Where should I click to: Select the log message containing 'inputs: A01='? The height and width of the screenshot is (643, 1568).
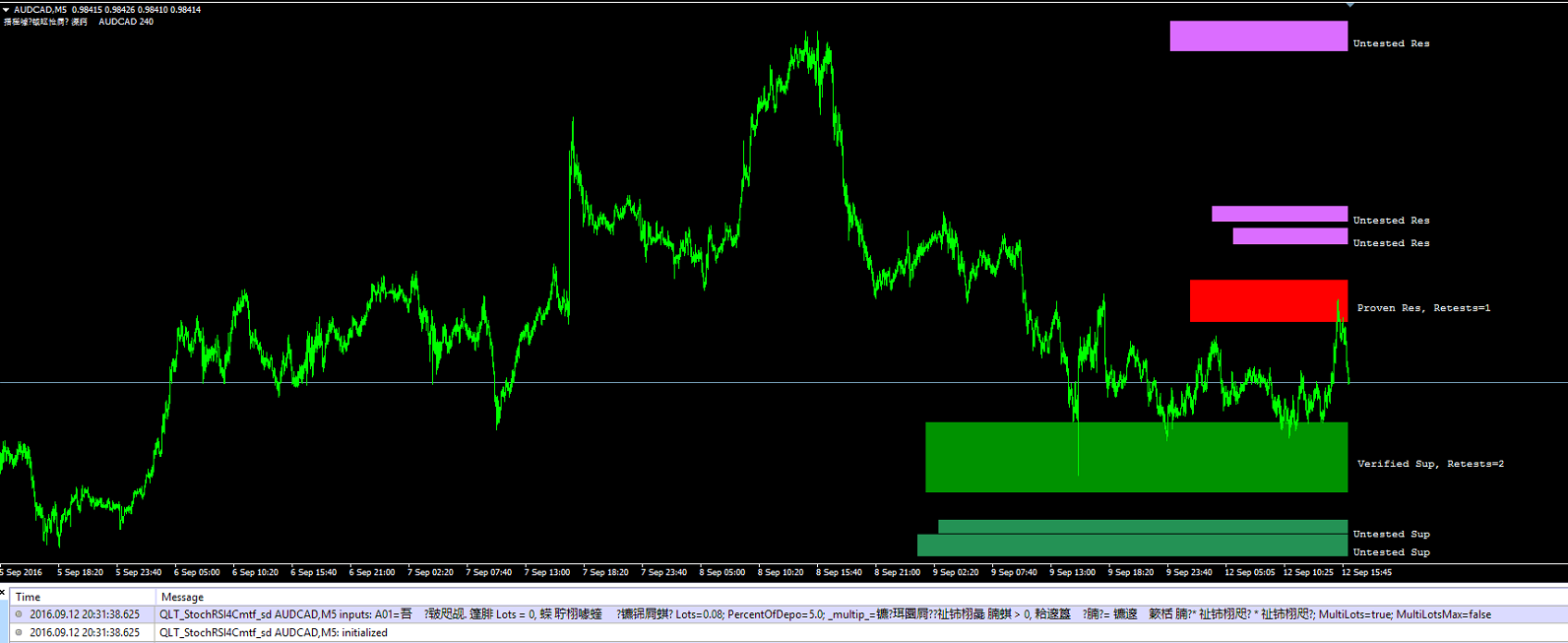click(x=825, y=614)
